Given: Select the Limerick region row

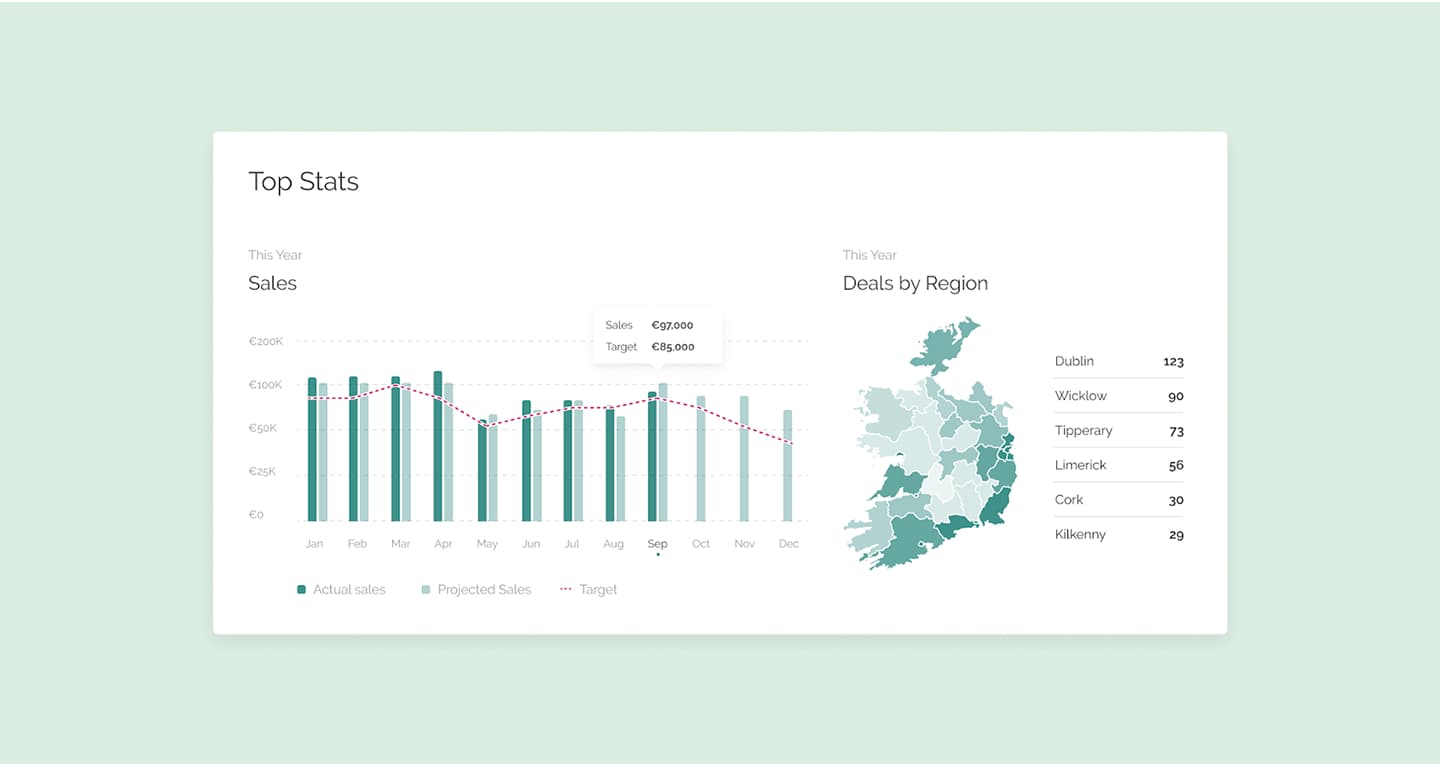Looking at the screenshot, I should tap(1119, 465).
